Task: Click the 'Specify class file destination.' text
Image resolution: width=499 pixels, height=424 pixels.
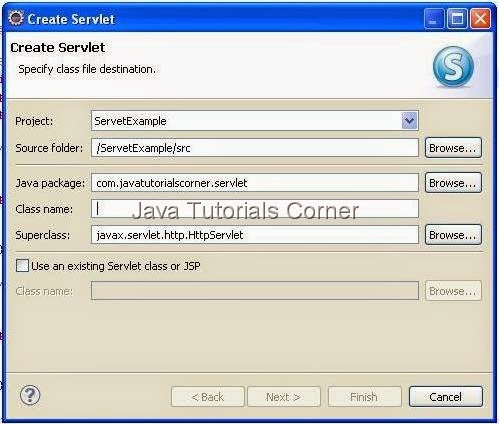Action: pos(87,69)
